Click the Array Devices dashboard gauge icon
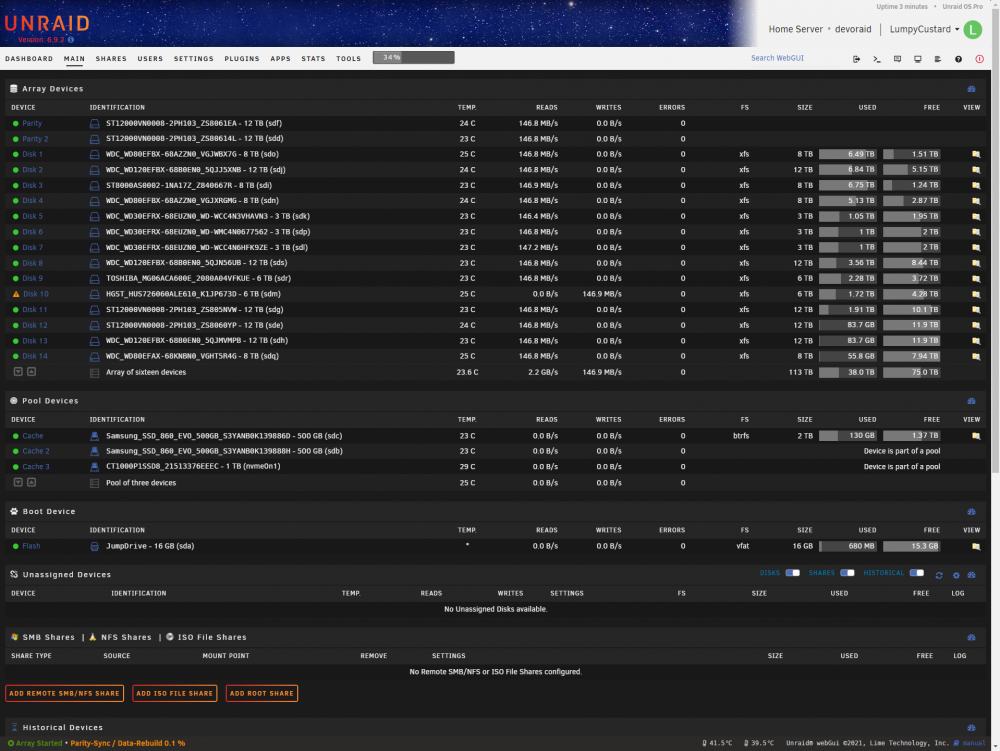Viewport: 1000px width, 751px height. point(971,89)
